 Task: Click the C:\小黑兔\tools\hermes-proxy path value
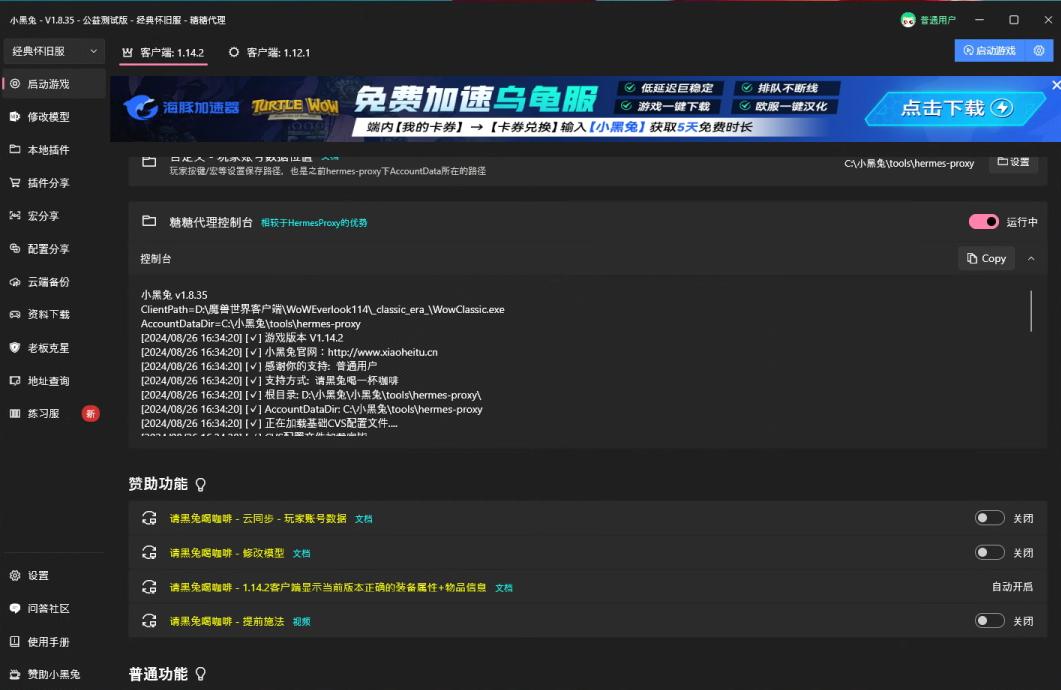pyautogui.click(x=909, y=163)
